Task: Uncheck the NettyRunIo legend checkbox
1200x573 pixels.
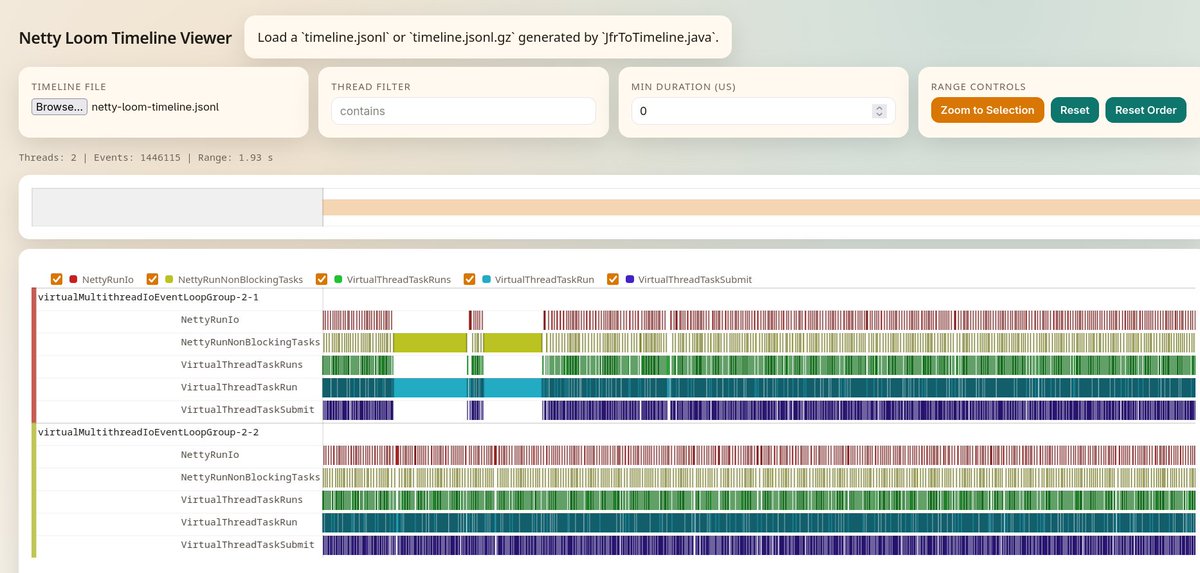Action: 57,280
